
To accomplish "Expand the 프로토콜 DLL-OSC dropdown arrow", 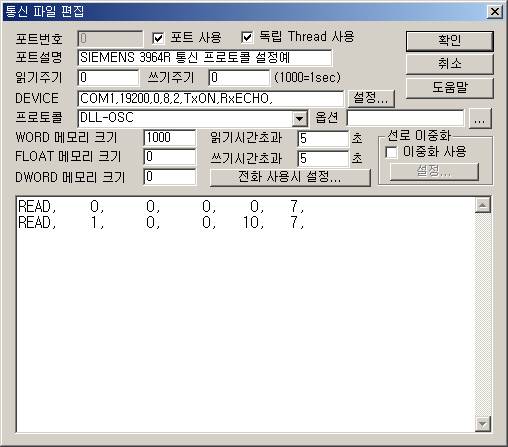I will coord(299,119).
